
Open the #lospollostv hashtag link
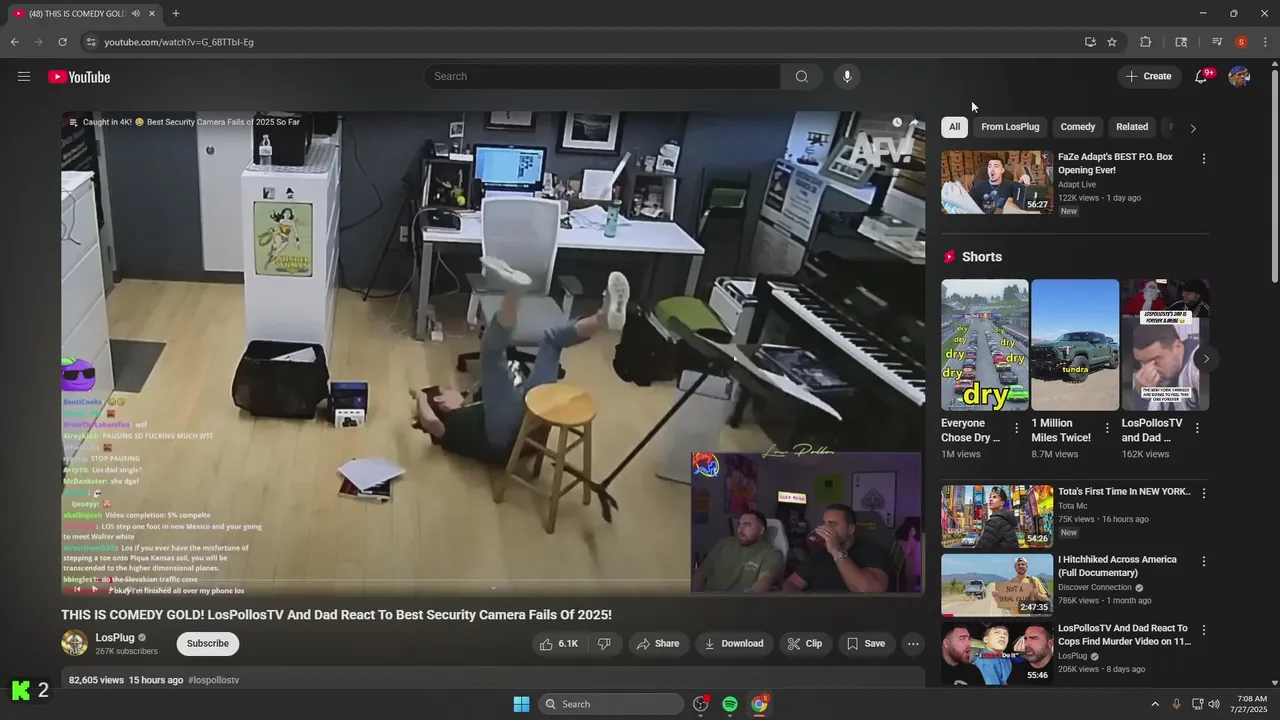pyautogui.click(x=214, y=680)
